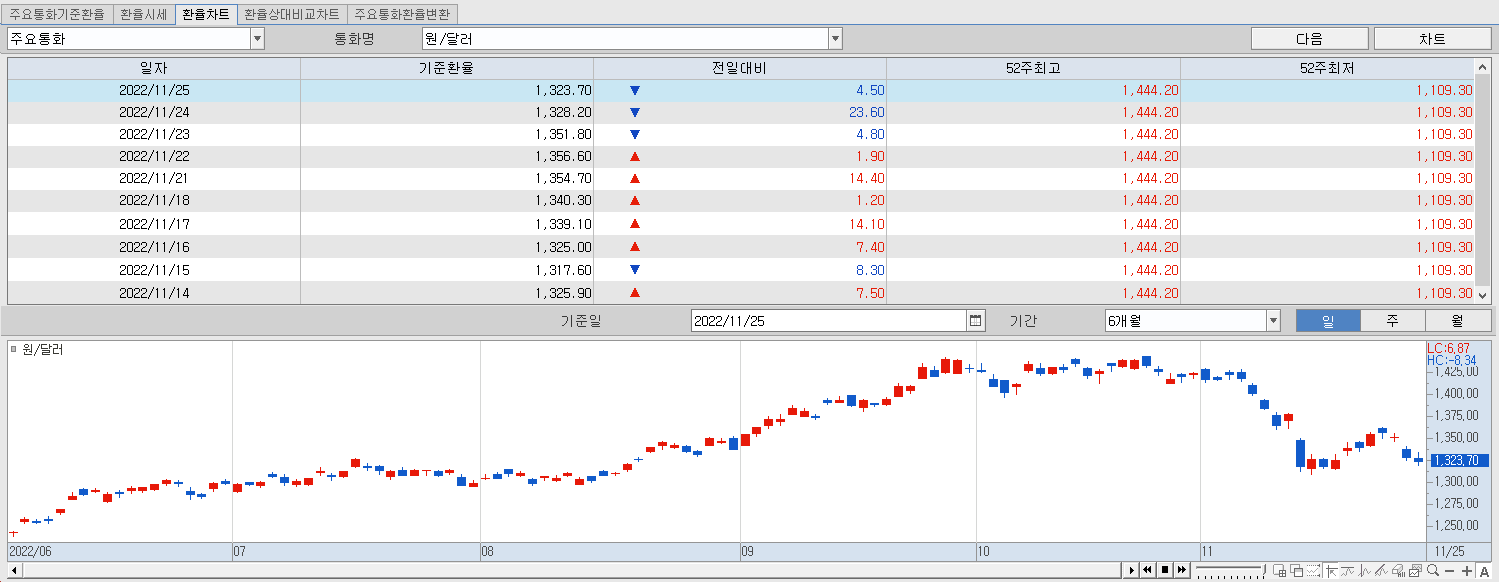Click the grid-window layout icon
Screen dimensions: 1499x582
[1280, 570]
